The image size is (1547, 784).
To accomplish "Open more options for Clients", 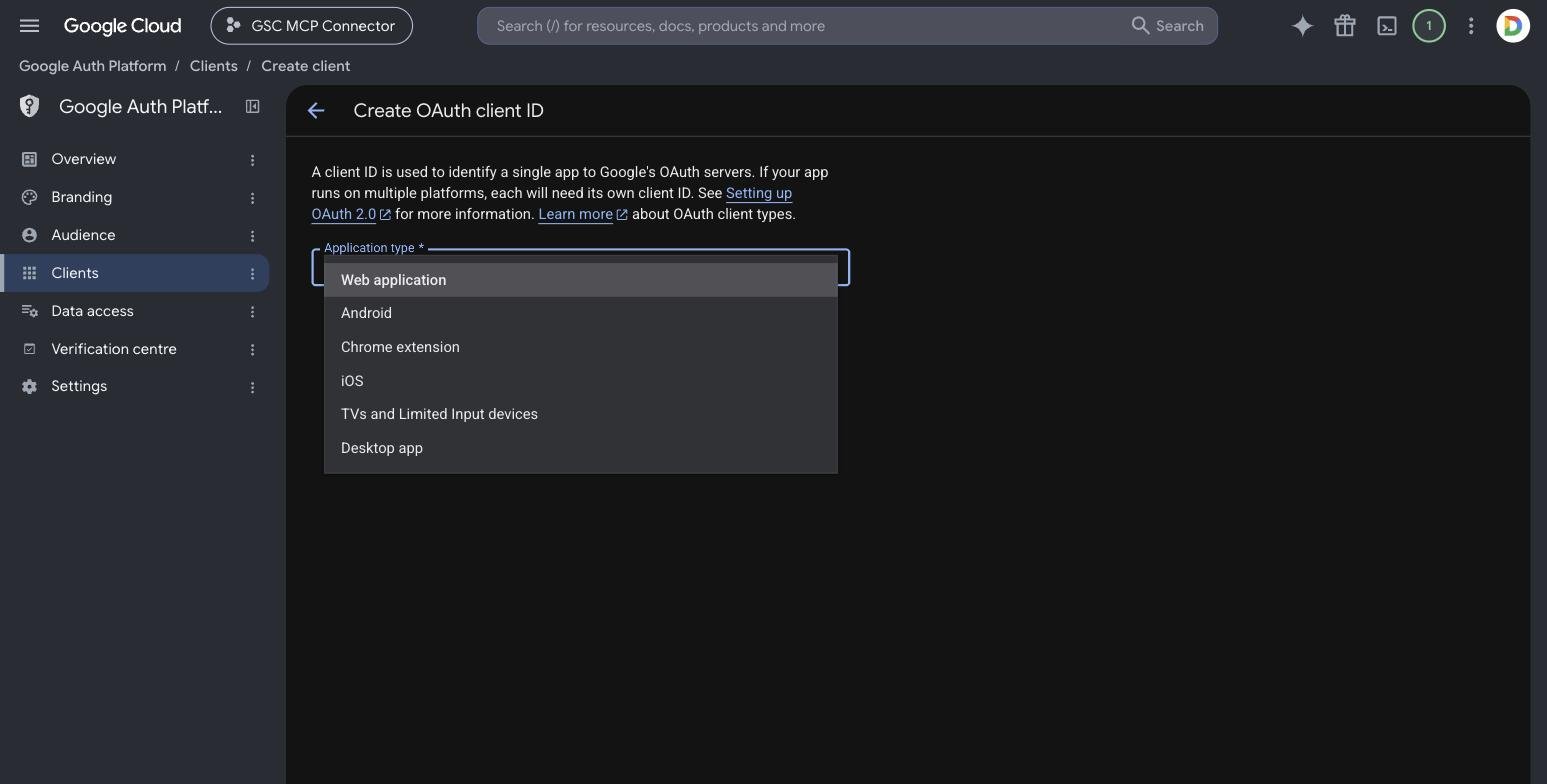I will pyautogui.click(x=253, y=274).
